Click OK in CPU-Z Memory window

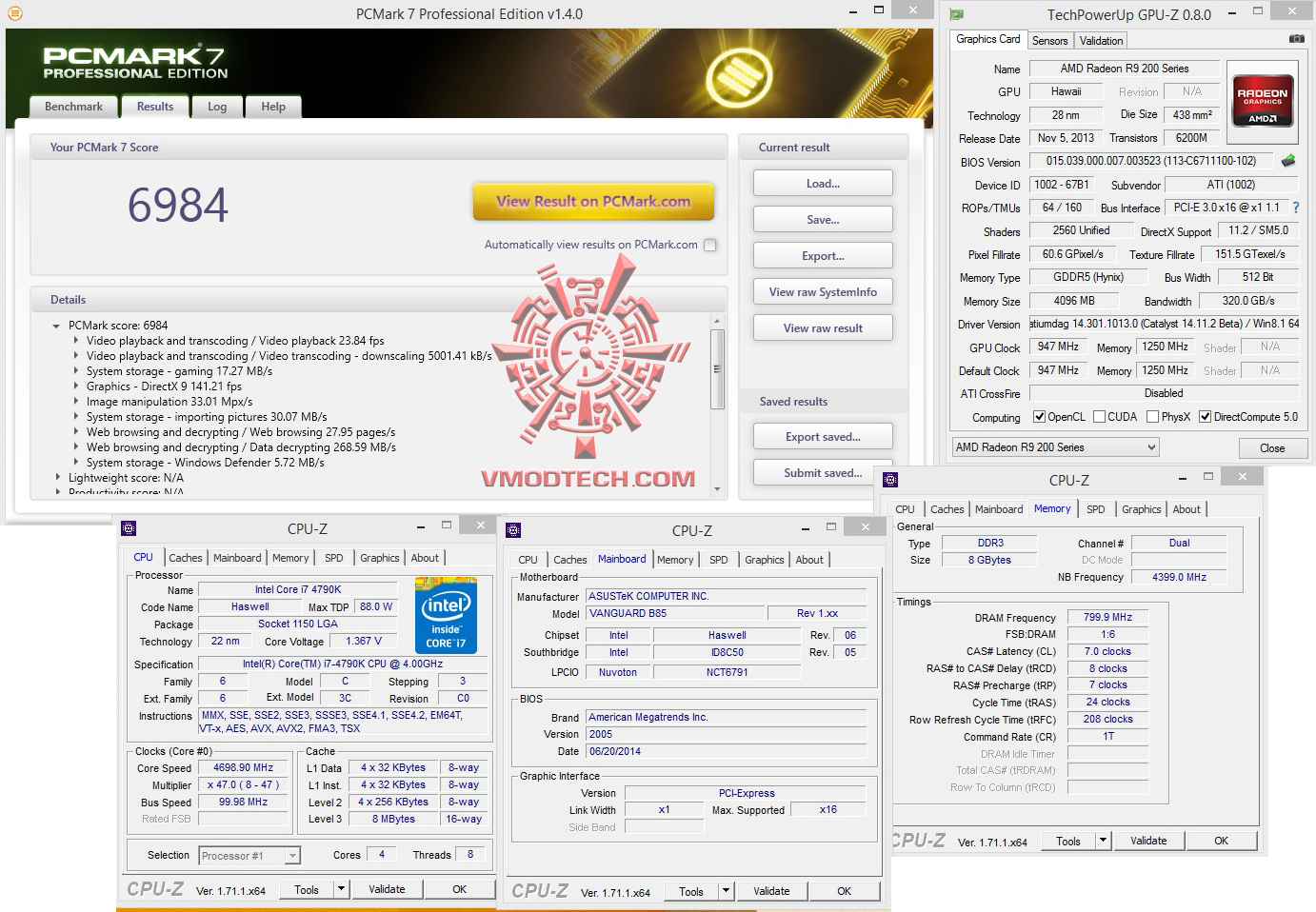point(1221,841)
